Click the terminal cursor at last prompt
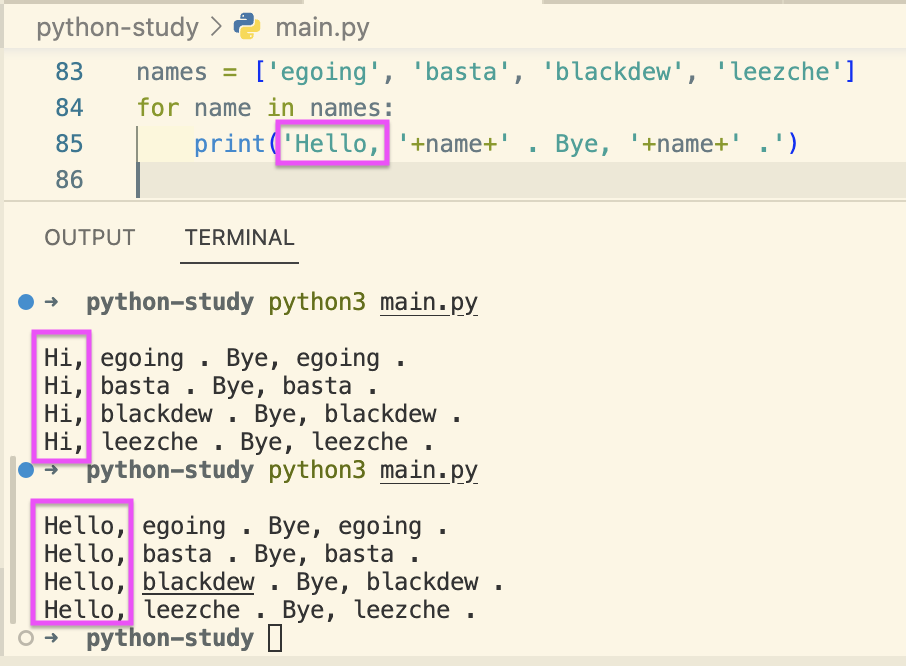The image size is (906, 666). click(x=275, y=638)
